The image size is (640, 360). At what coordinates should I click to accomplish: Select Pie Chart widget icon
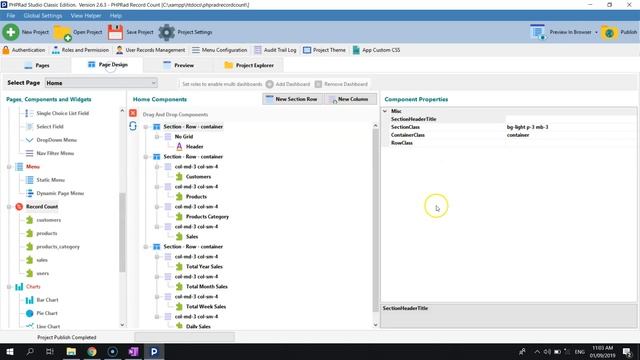coord(29,313)
